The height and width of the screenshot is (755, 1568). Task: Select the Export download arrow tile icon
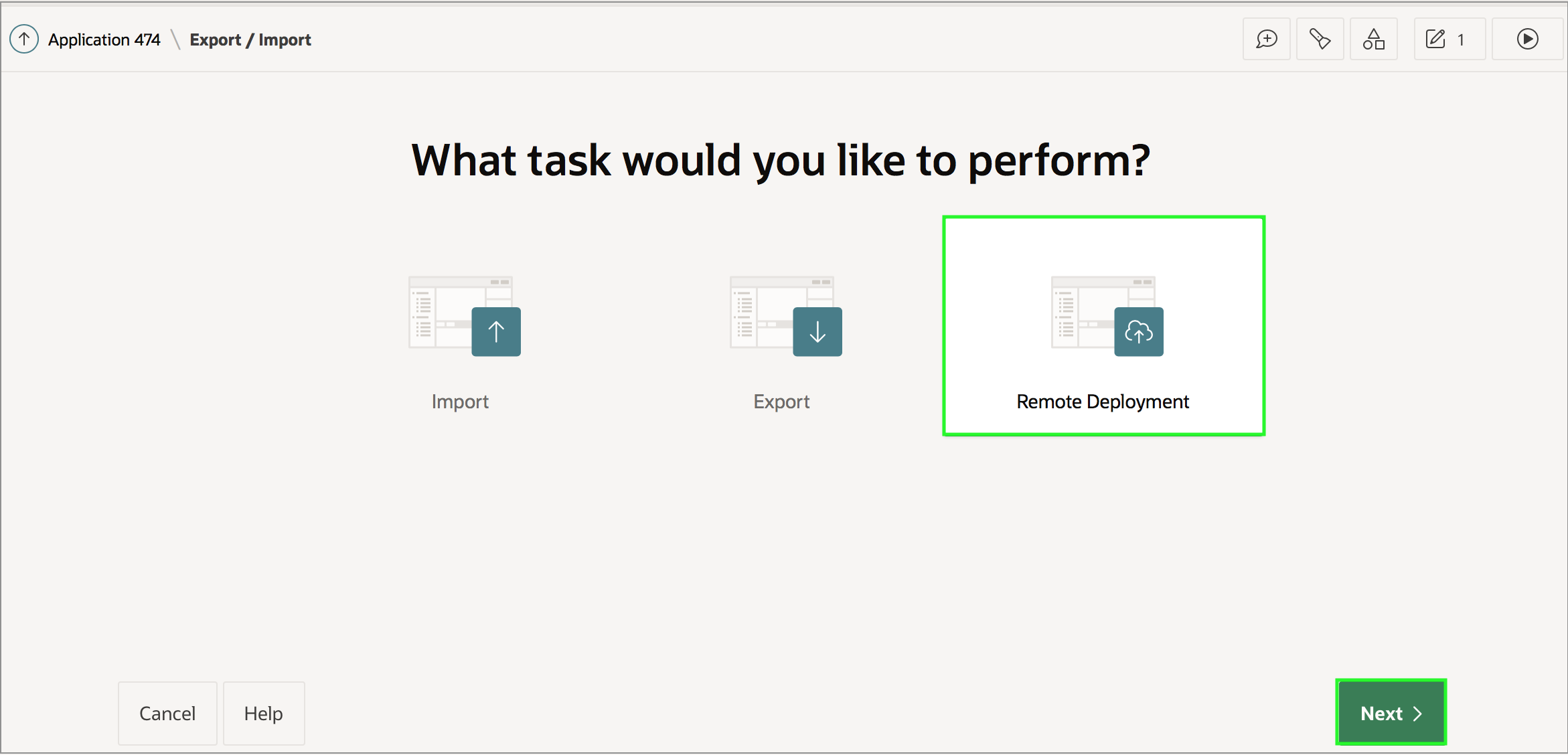pos(817,331)
